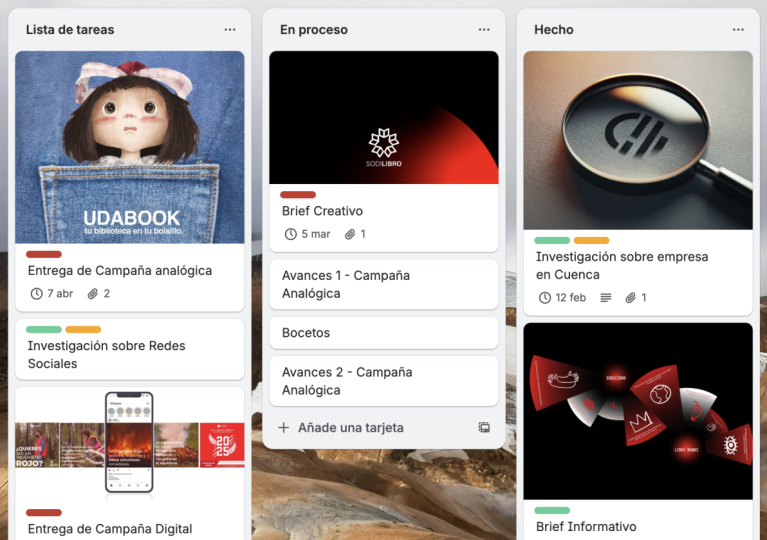Image resolution: width=767 pixels, height=540 pixels.
Task: Click the clock icon beside 7 abr
Action: click(x=37, y=293)
